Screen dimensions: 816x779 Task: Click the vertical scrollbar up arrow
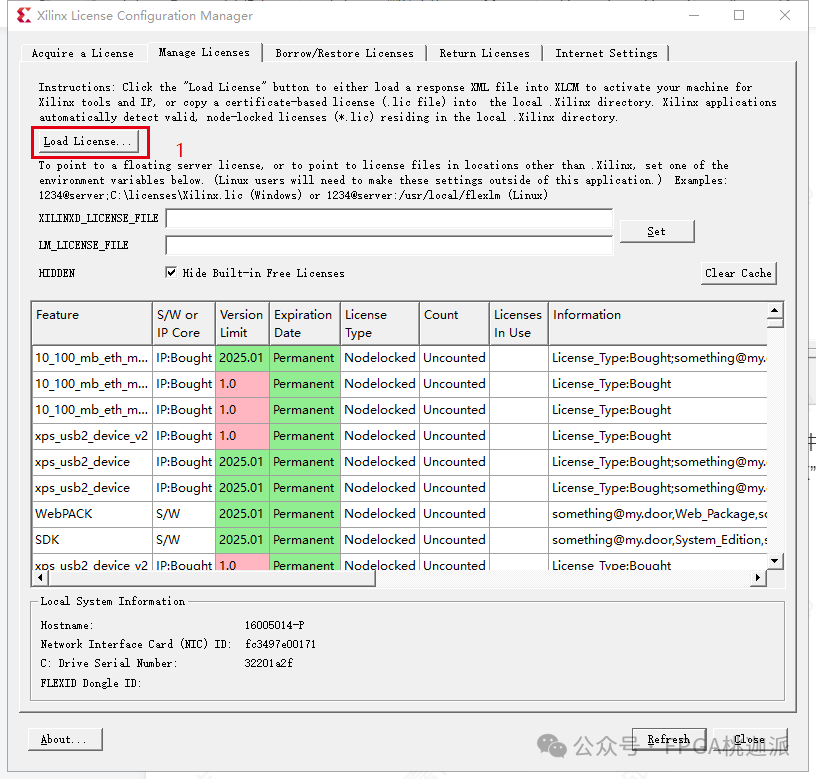tap(773, 311)
